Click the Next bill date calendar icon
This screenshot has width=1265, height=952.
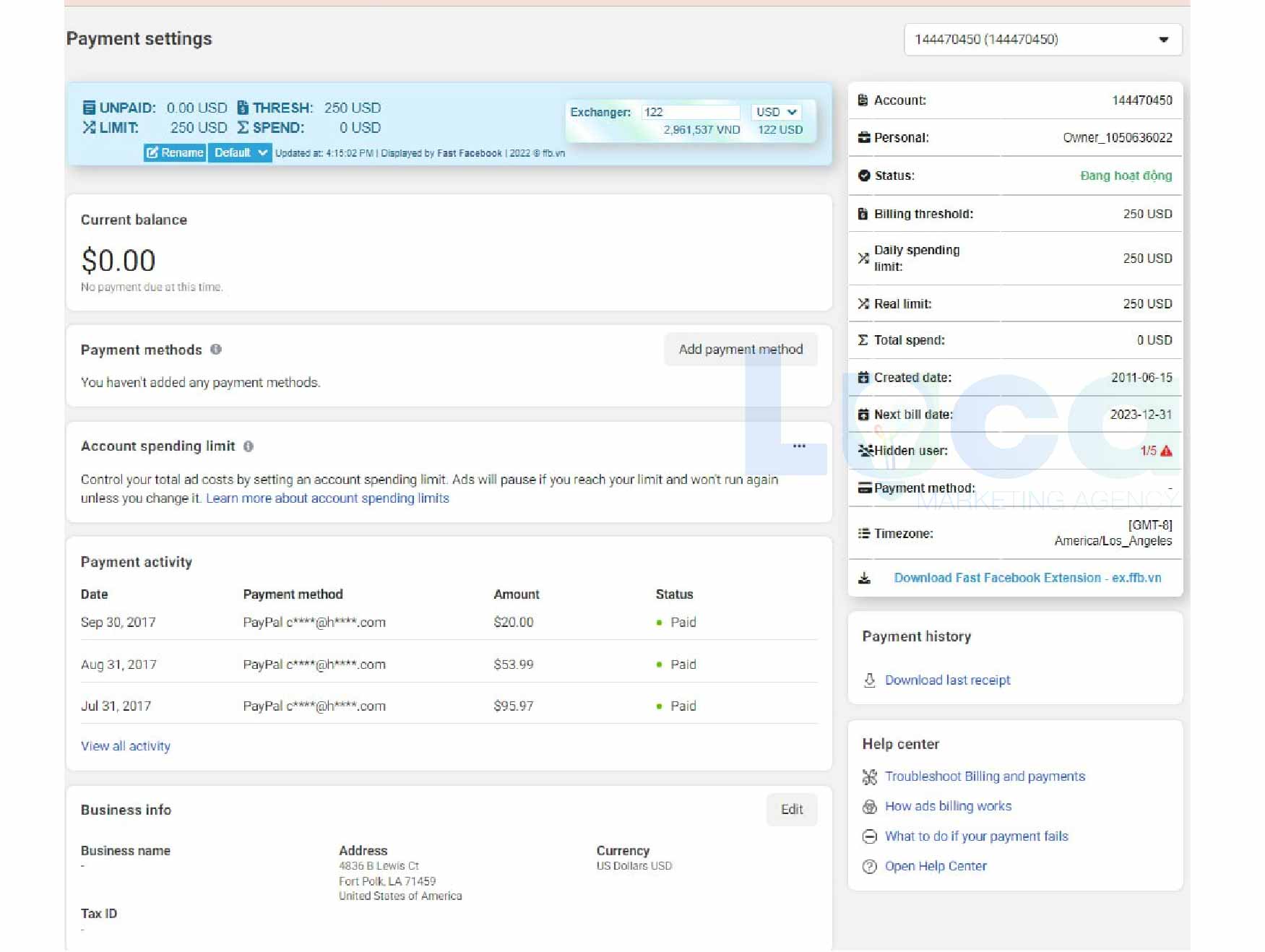(863, 415)
